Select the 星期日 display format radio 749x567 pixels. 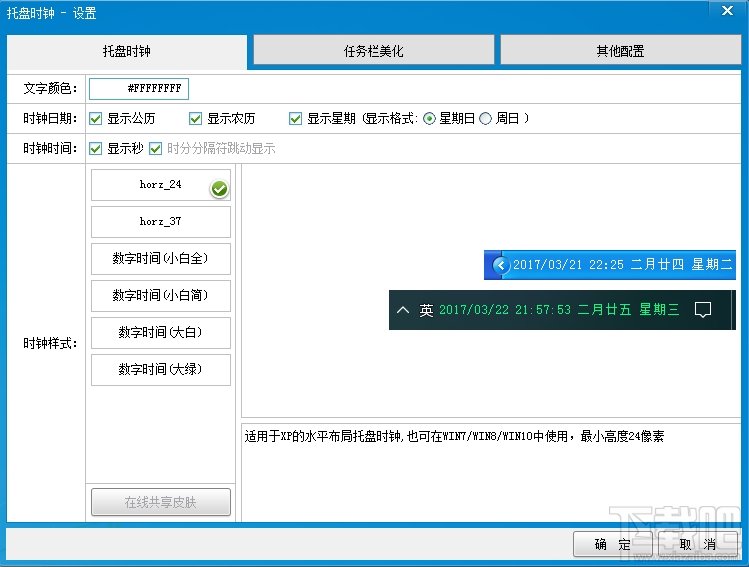pos(429,118)
